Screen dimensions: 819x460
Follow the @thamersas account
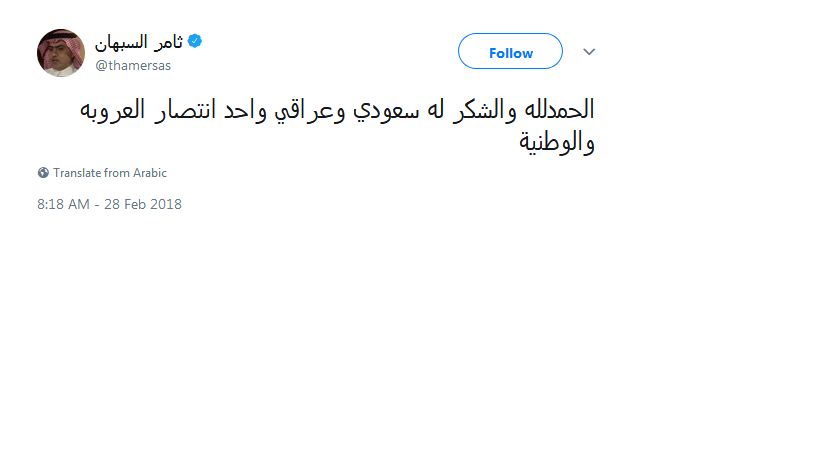click(x=510, y=51)
